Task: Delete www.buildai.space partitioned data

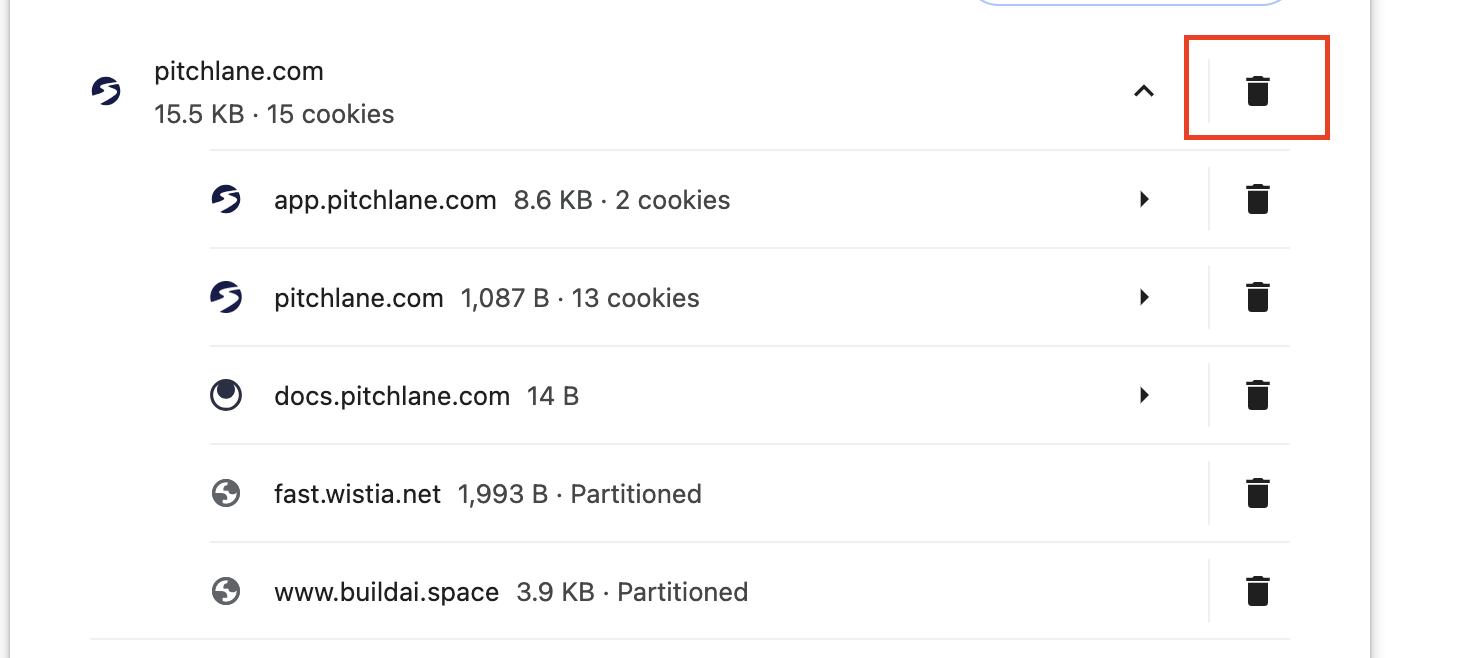Action: click(1257, 591)
